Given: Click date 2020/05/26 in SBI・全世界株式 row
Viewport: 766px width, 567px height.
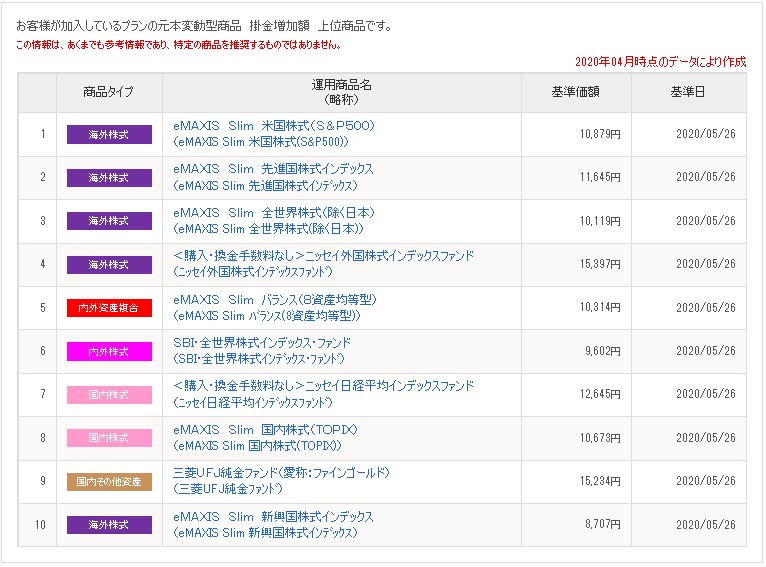Looking at the screenshot, I should click(706, 351).
